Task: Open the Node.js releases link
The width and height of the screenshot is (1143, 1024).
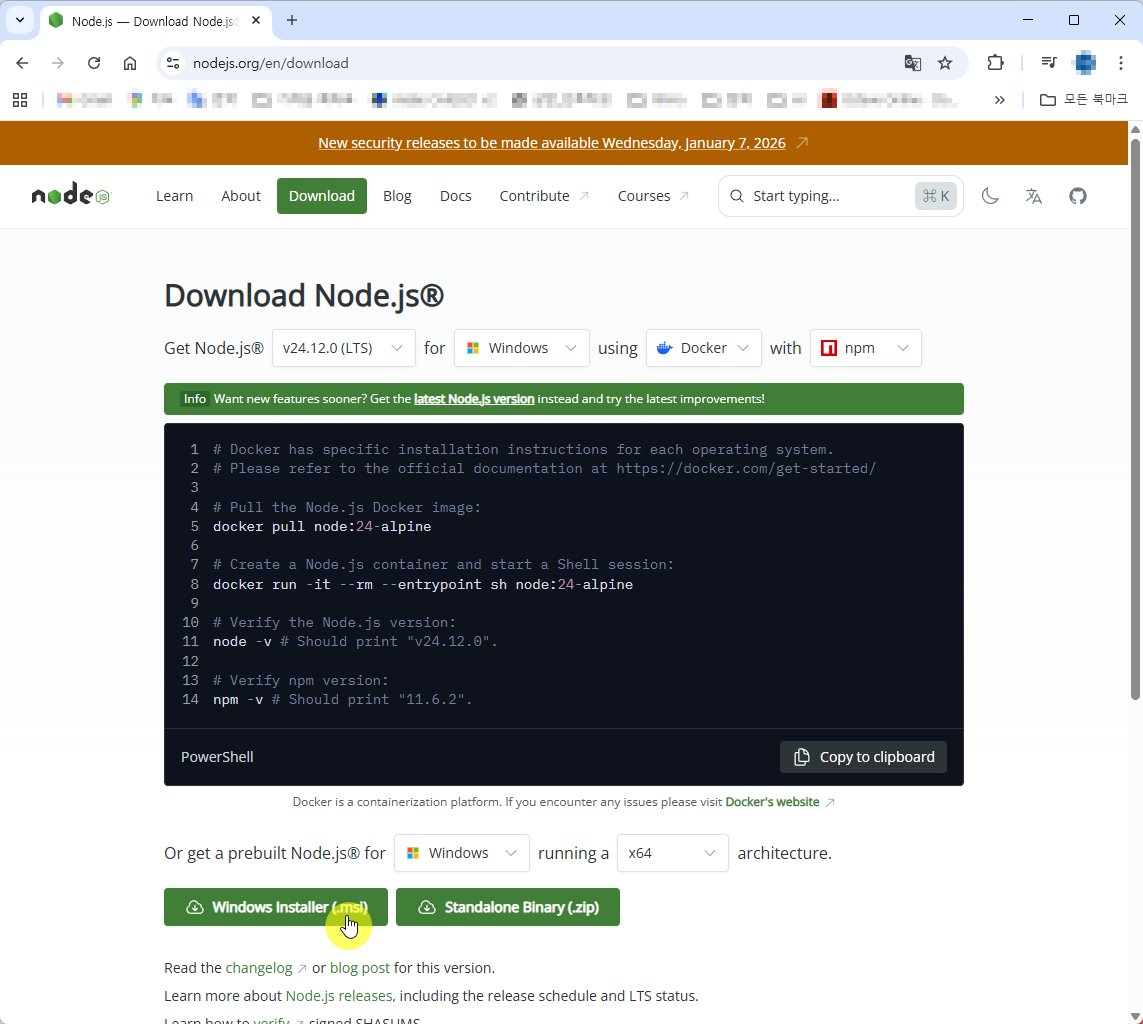Action: (x=338, y=996)
